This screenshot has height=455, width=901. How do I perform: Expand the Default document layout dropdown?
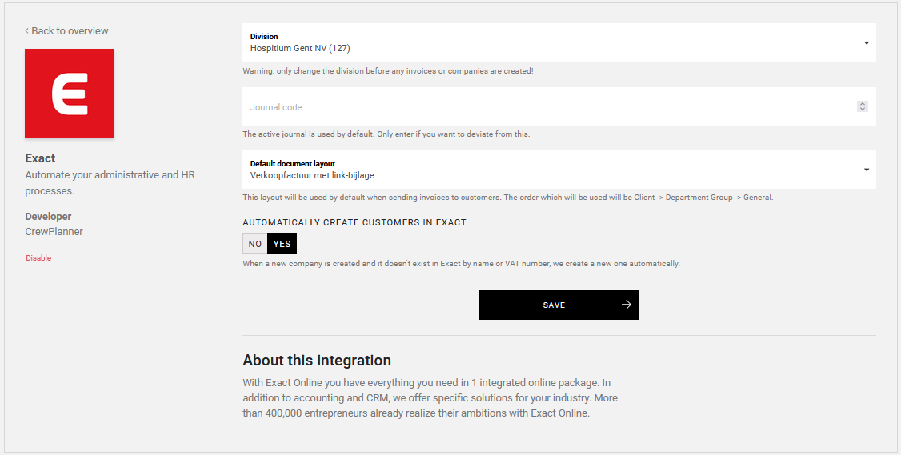550,169
